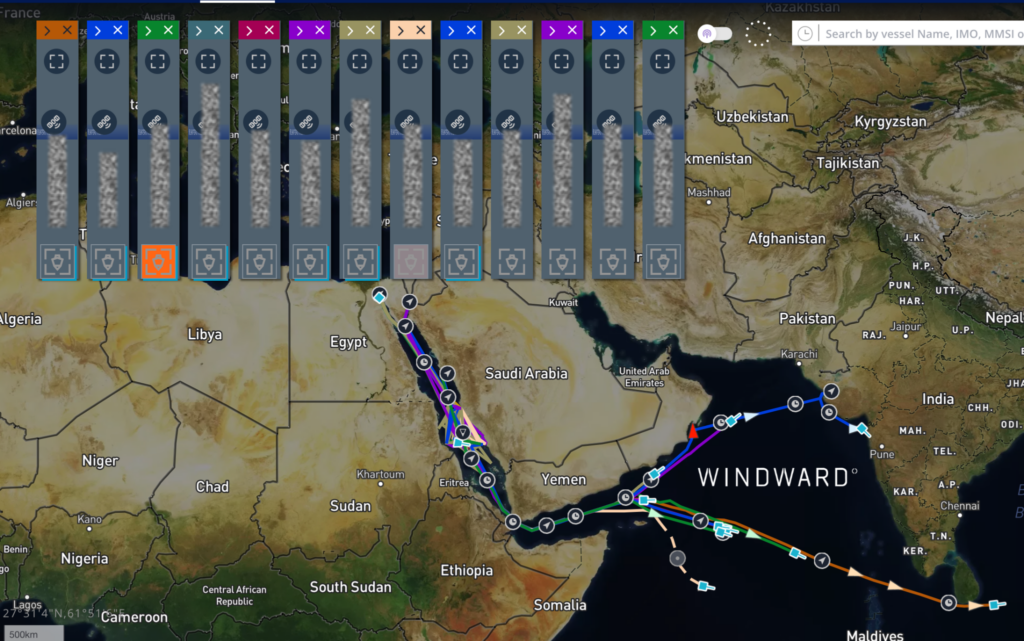Click the Egypt map label
The height and width of the screenshot is (641, 1024).
click(x=348, y=342)
